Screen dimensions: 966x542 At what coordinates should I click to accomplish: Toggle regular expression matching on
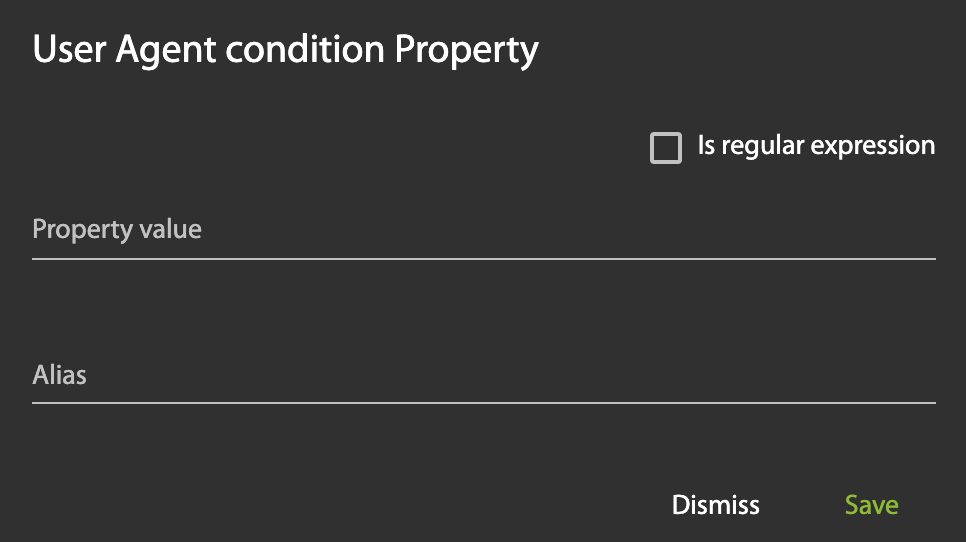click(x=666, y=148)
